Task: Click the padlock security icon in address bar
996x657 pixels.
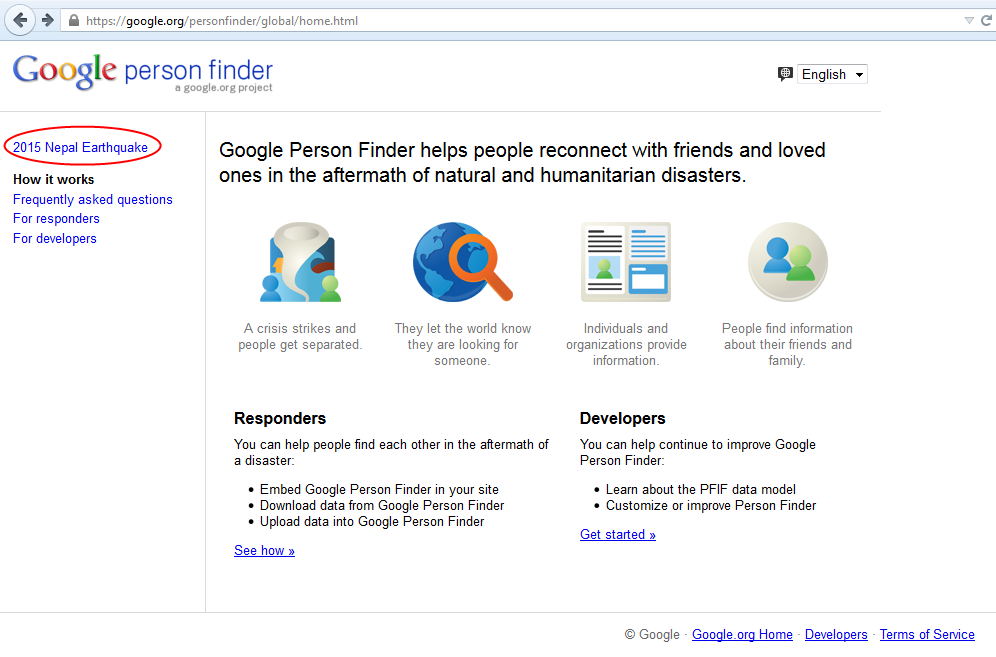Action: 74,20
